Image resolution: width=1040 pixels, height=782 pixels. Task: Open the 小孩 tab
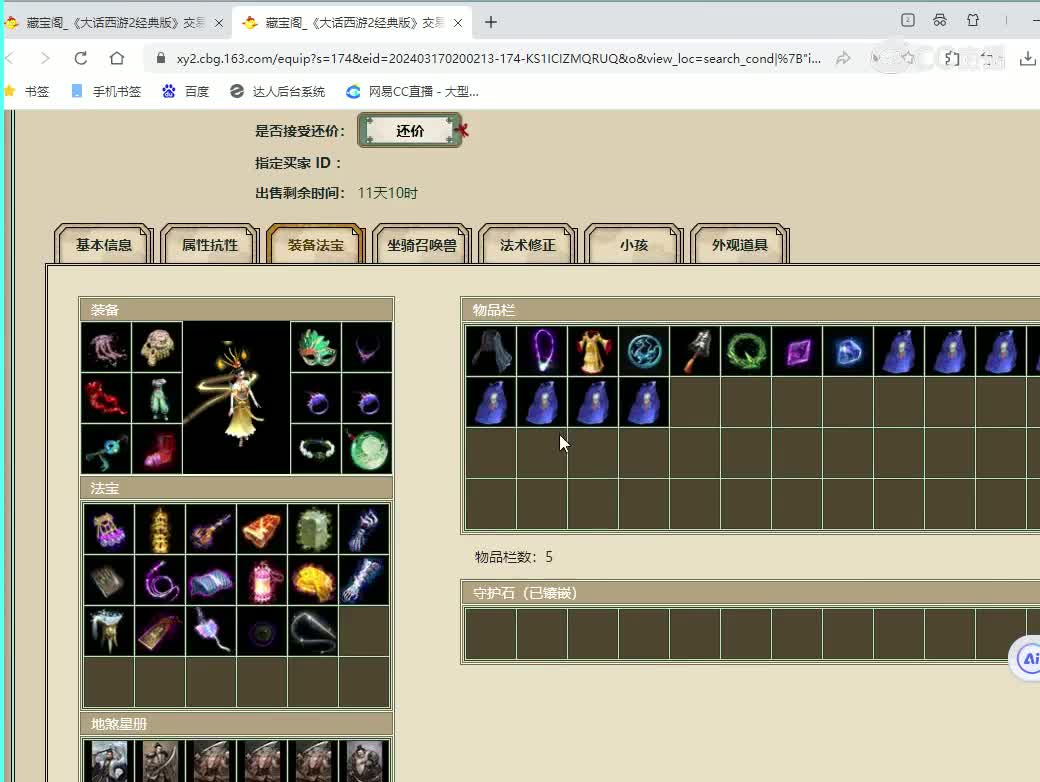[633, 245]
